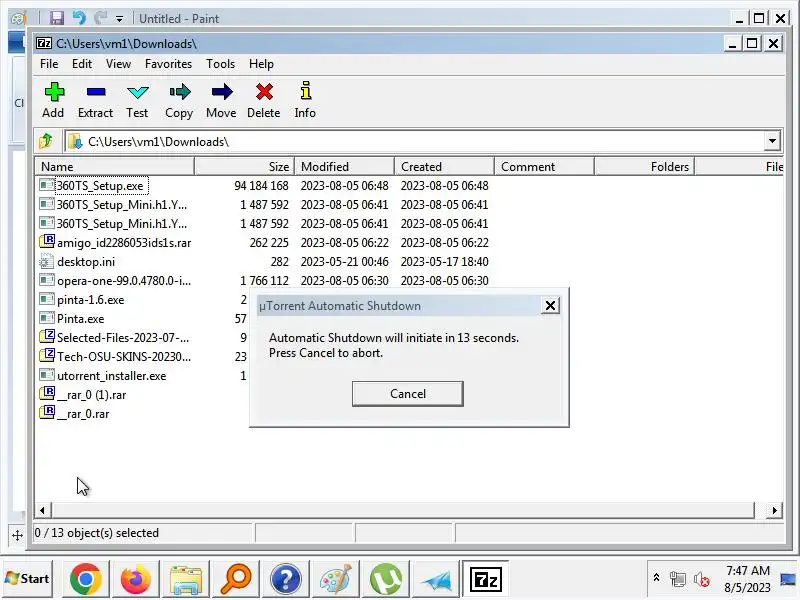Open the View menu
Image resolution: width=800 pixels, height=600 pixels.
click(118, 64)
